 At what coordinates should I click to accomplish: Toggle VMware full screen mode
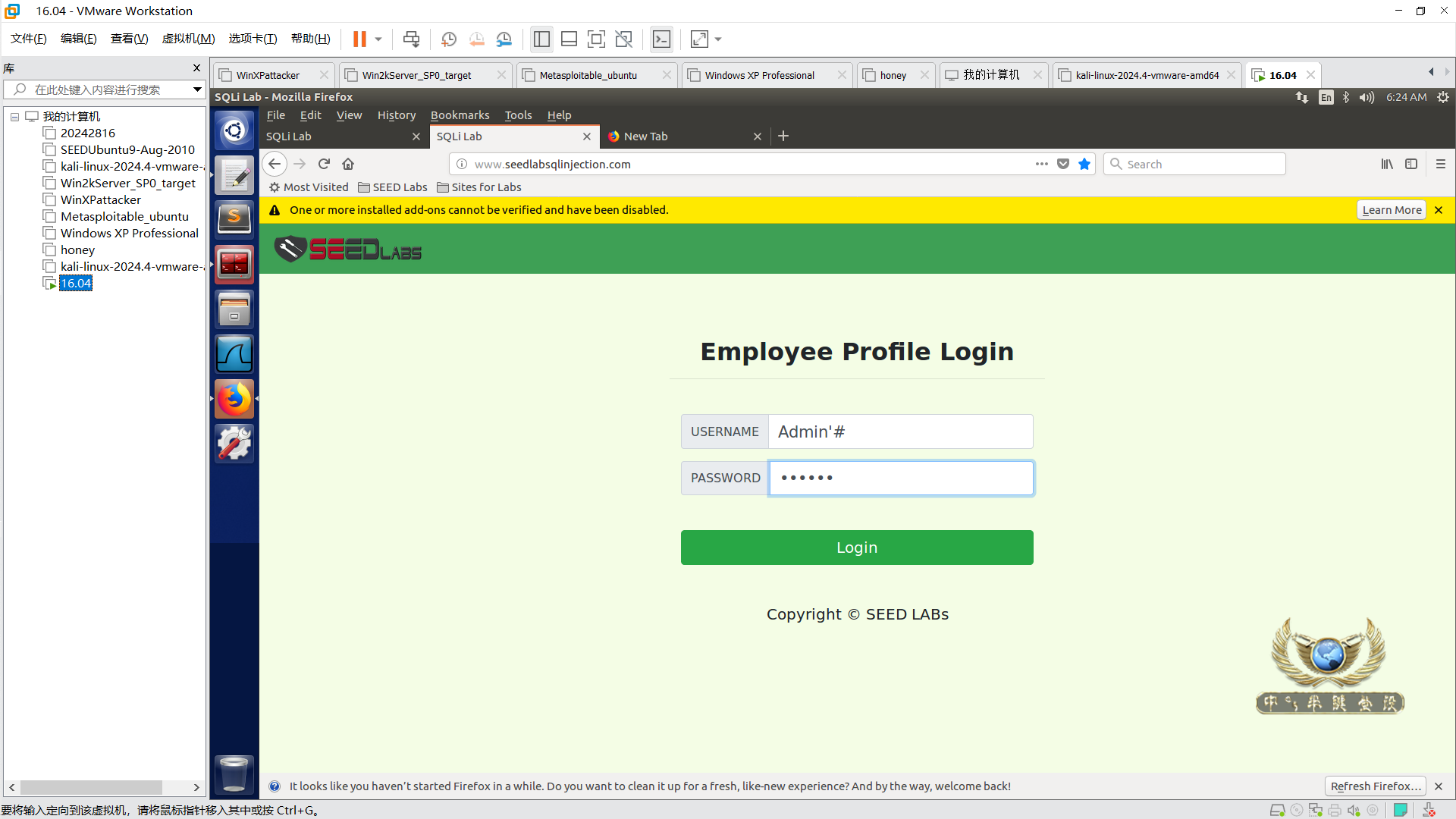pos(596,39)
